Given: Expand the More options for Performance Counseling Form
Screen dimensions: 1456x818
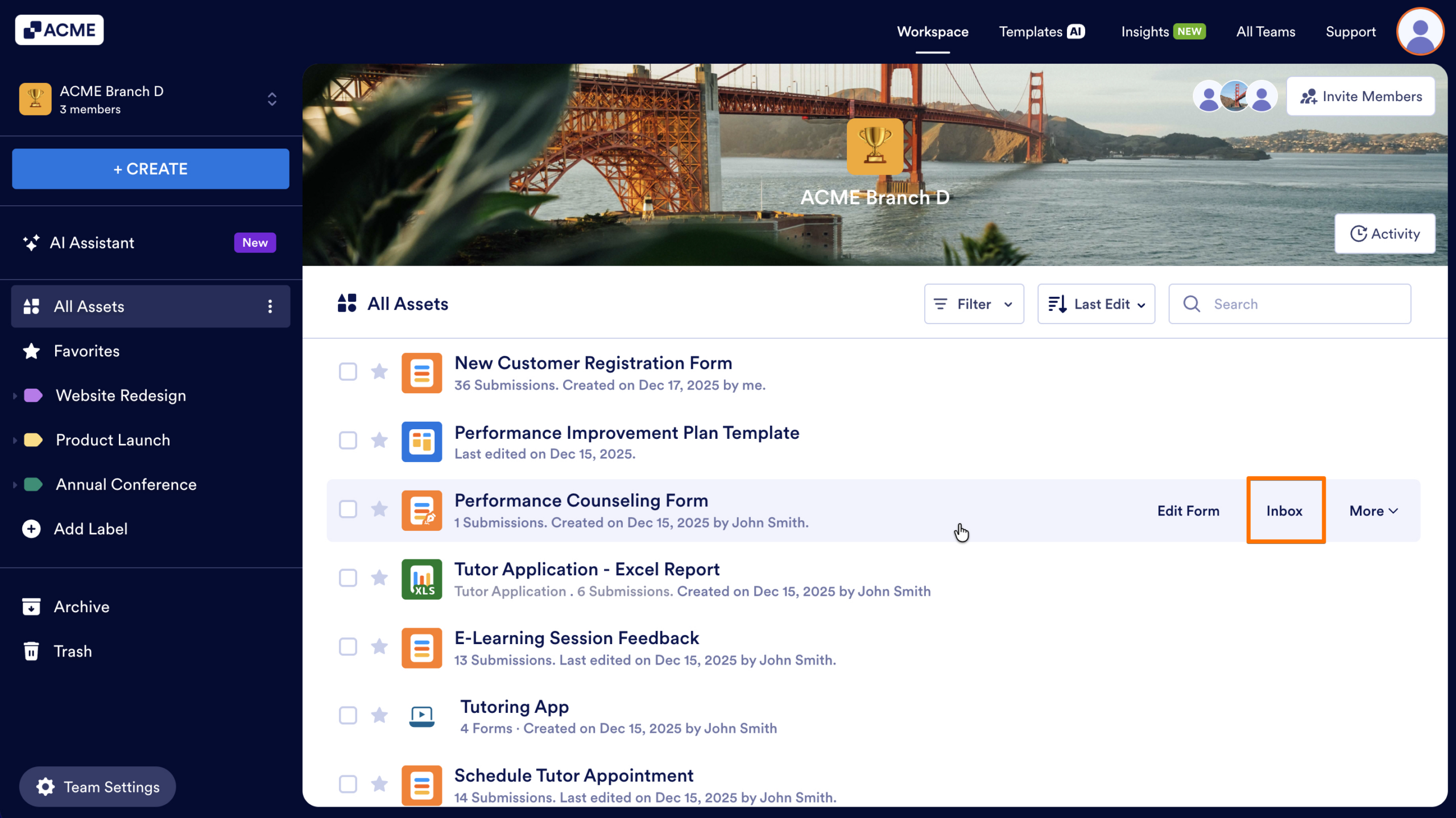Looking at the screenshot, I should point(1372,510).
